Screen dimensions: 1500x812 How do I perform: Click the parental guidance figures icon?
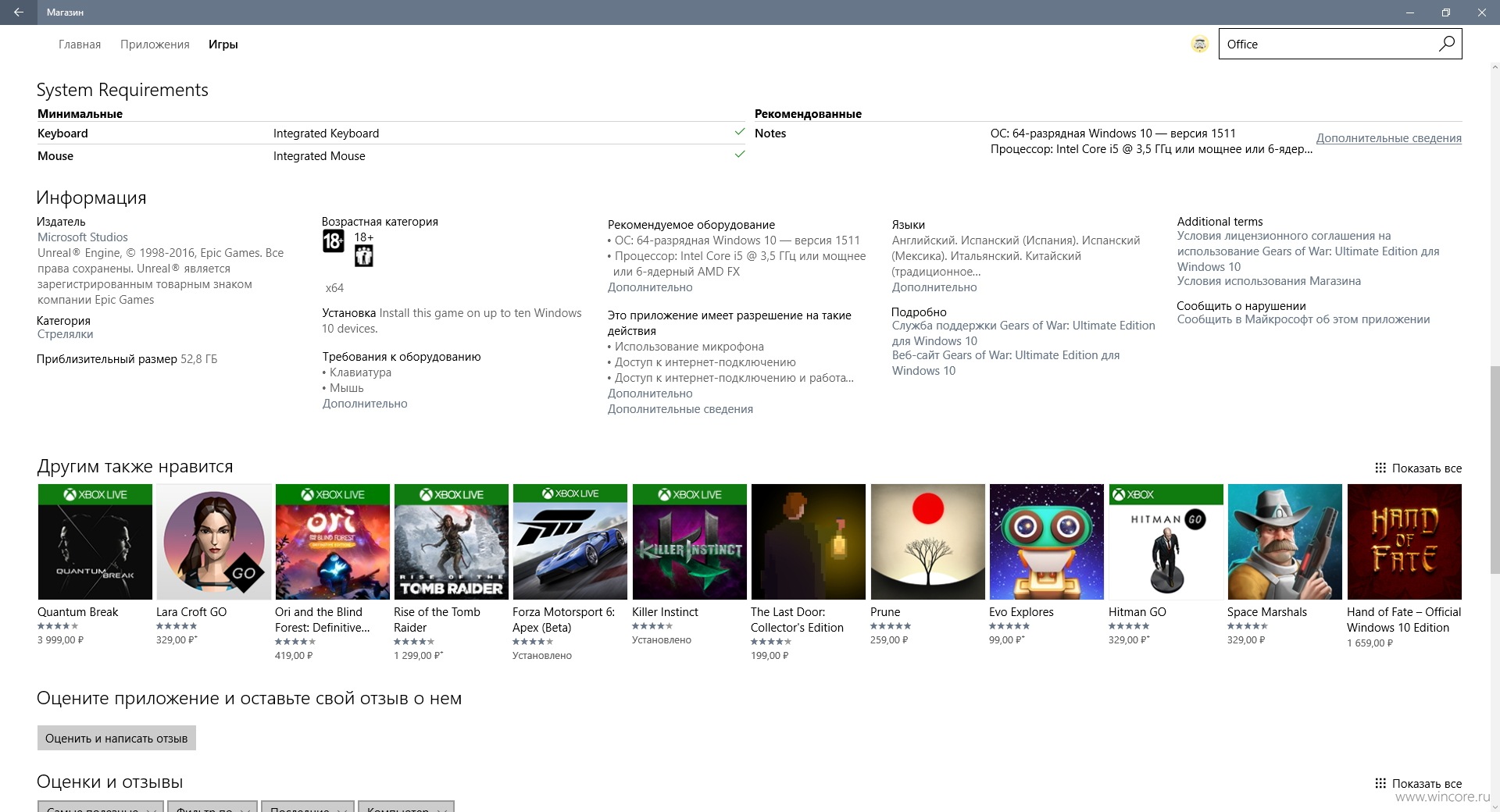tap(363, 255)
